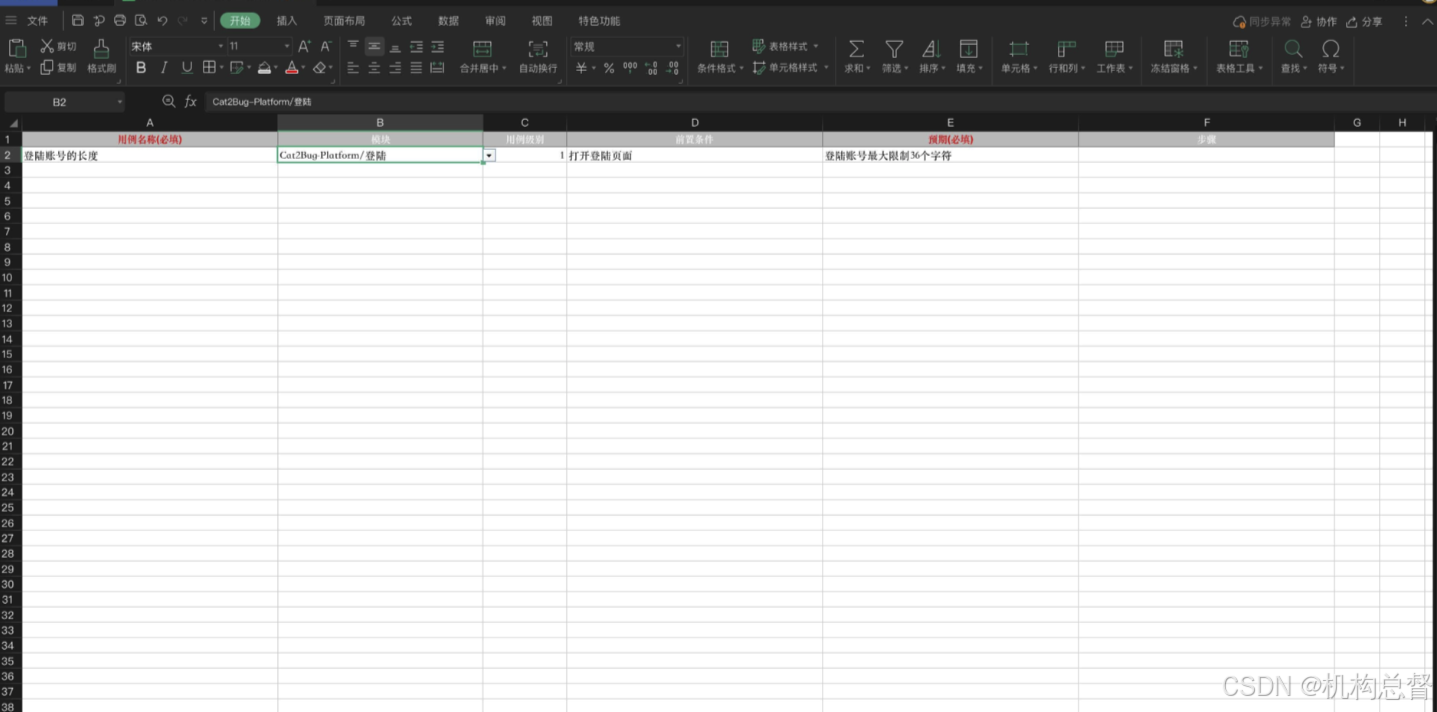Center text horizontally
The width and height of the screenshot is (1437, 712).
coord(374,68)
